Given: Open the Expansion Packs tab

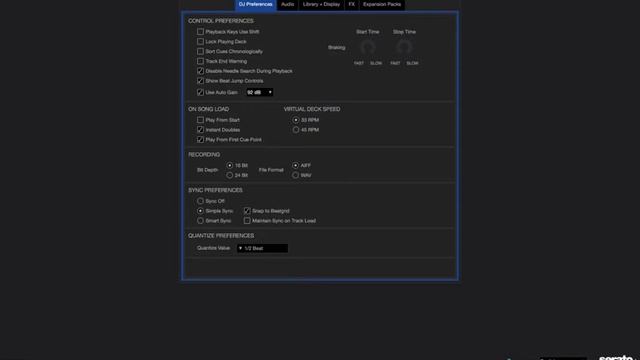Looking at the screenshot, I should pos(382,4).
